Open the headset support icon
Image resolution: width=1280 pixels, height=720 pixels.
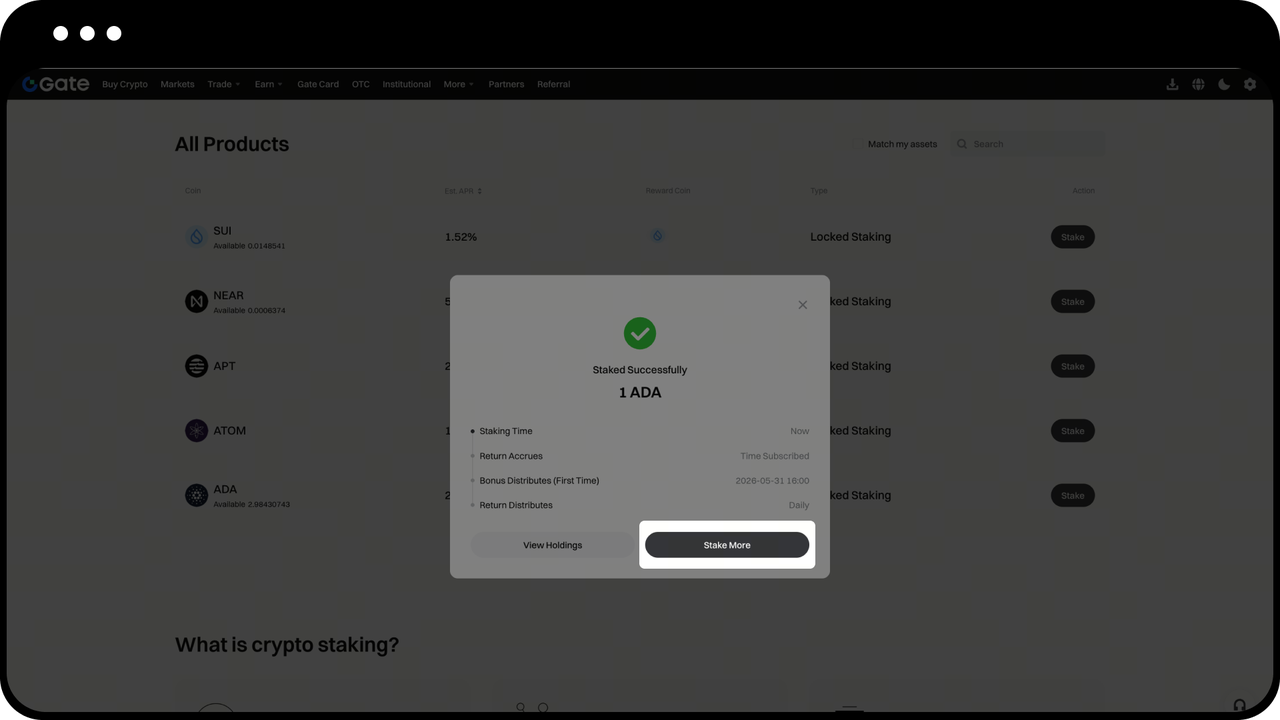[1240, 705]
